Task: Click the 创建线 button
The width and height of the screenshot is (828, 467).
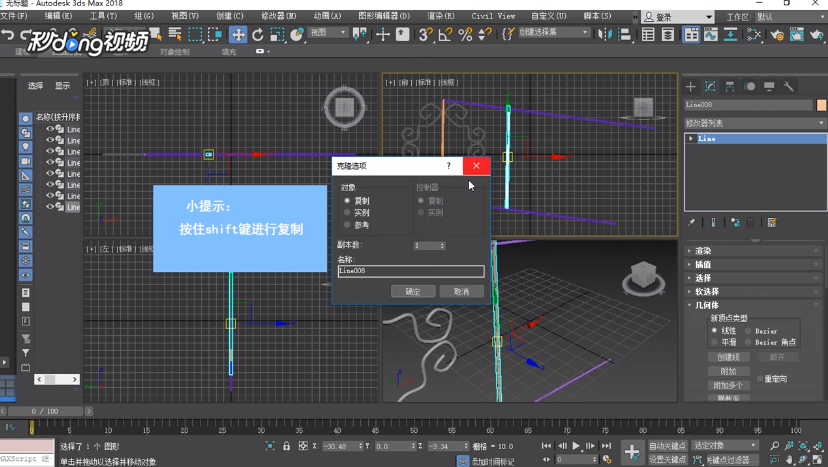Action: pyautogui.click(x=729, y=358)
